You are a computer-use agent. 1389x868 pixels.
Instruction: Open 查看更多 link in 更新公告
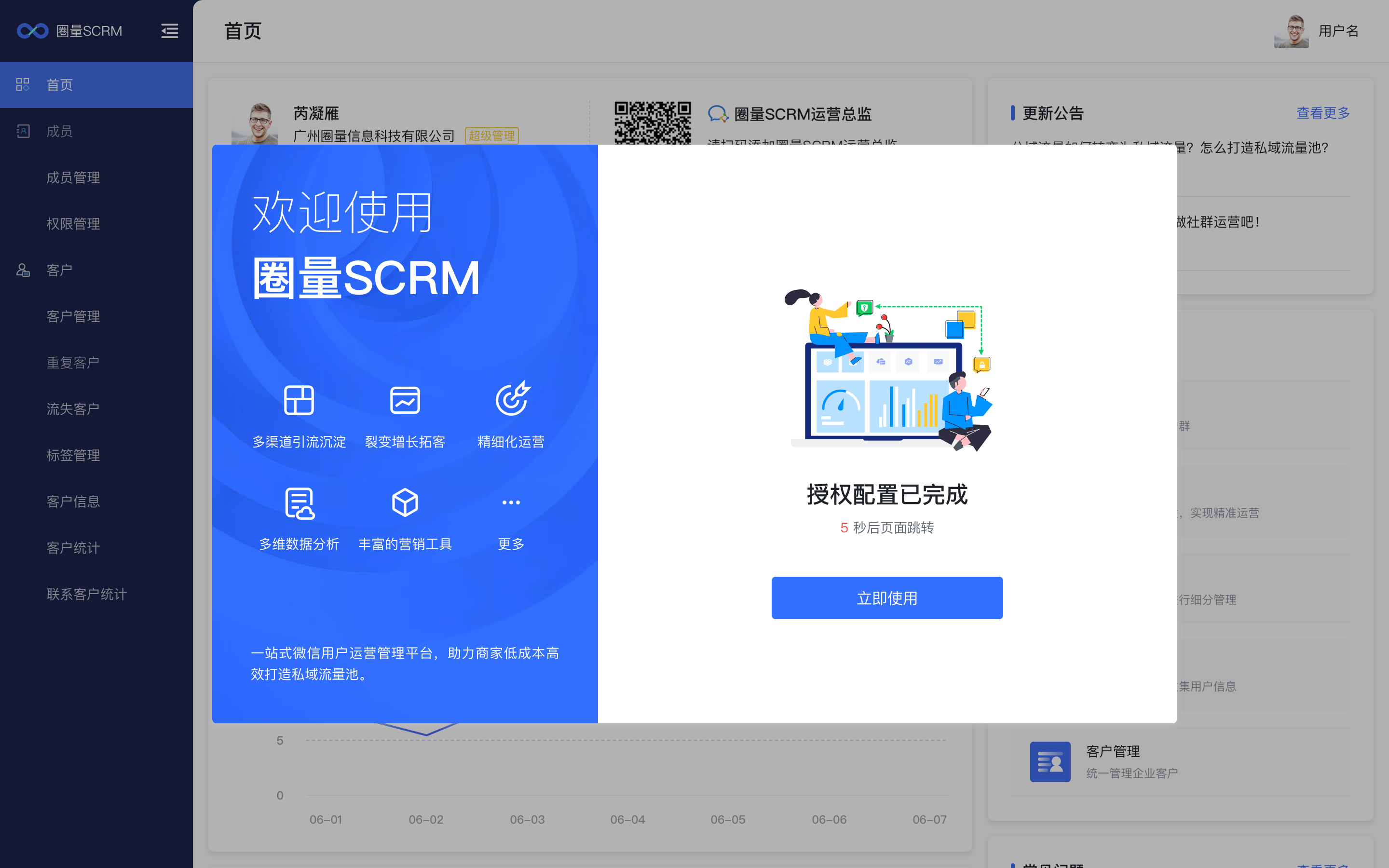click(x=1322, y=113)
